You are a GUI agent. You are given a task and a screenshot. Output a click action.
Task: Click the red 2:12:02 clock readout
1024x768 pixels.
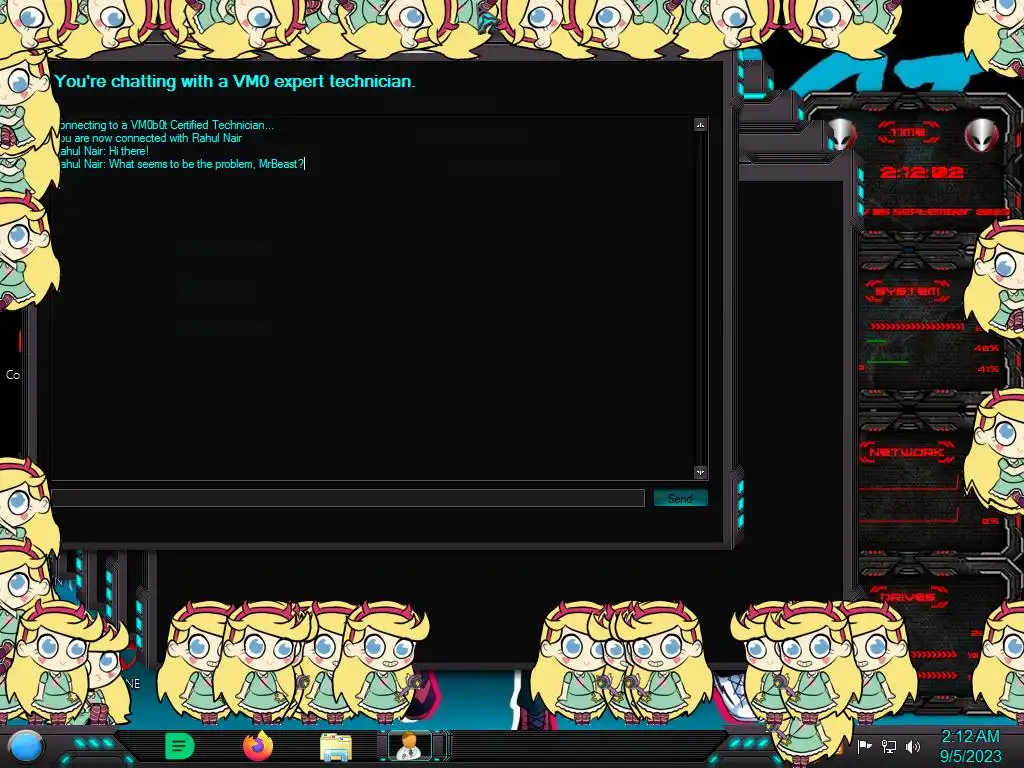(921, 172)
